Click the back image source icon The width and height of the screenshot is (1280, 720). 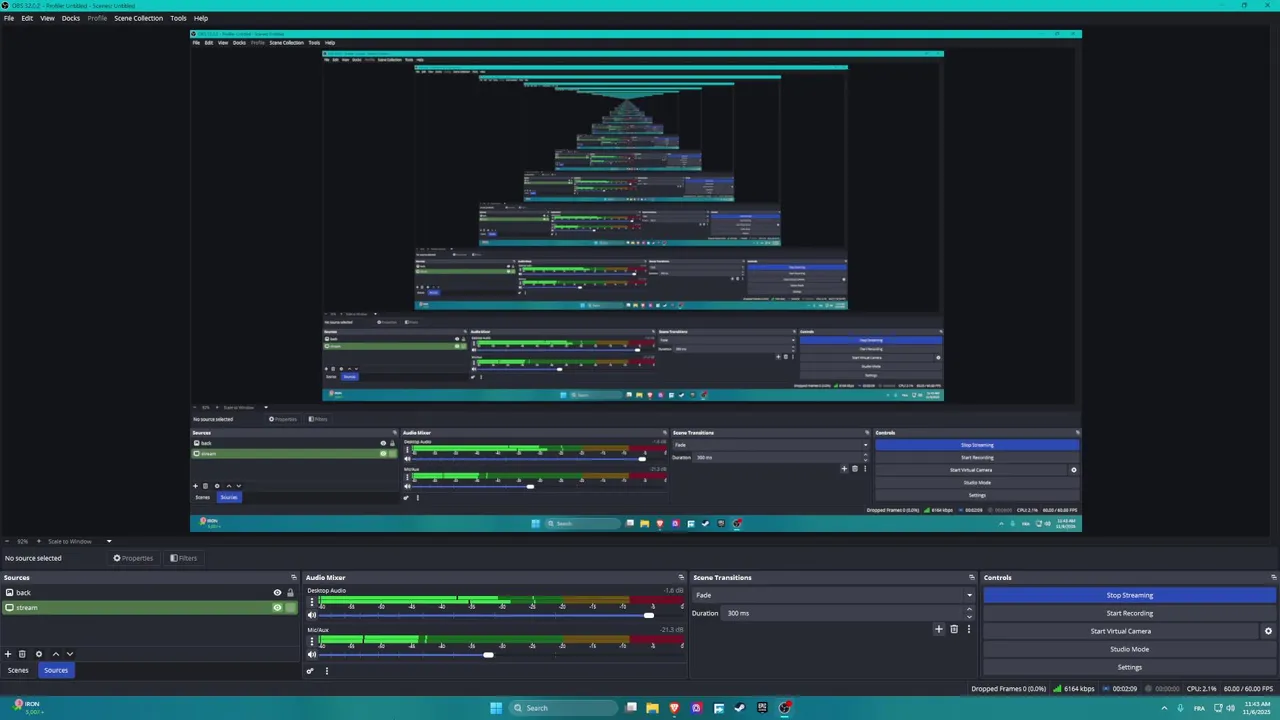[9, 593]
